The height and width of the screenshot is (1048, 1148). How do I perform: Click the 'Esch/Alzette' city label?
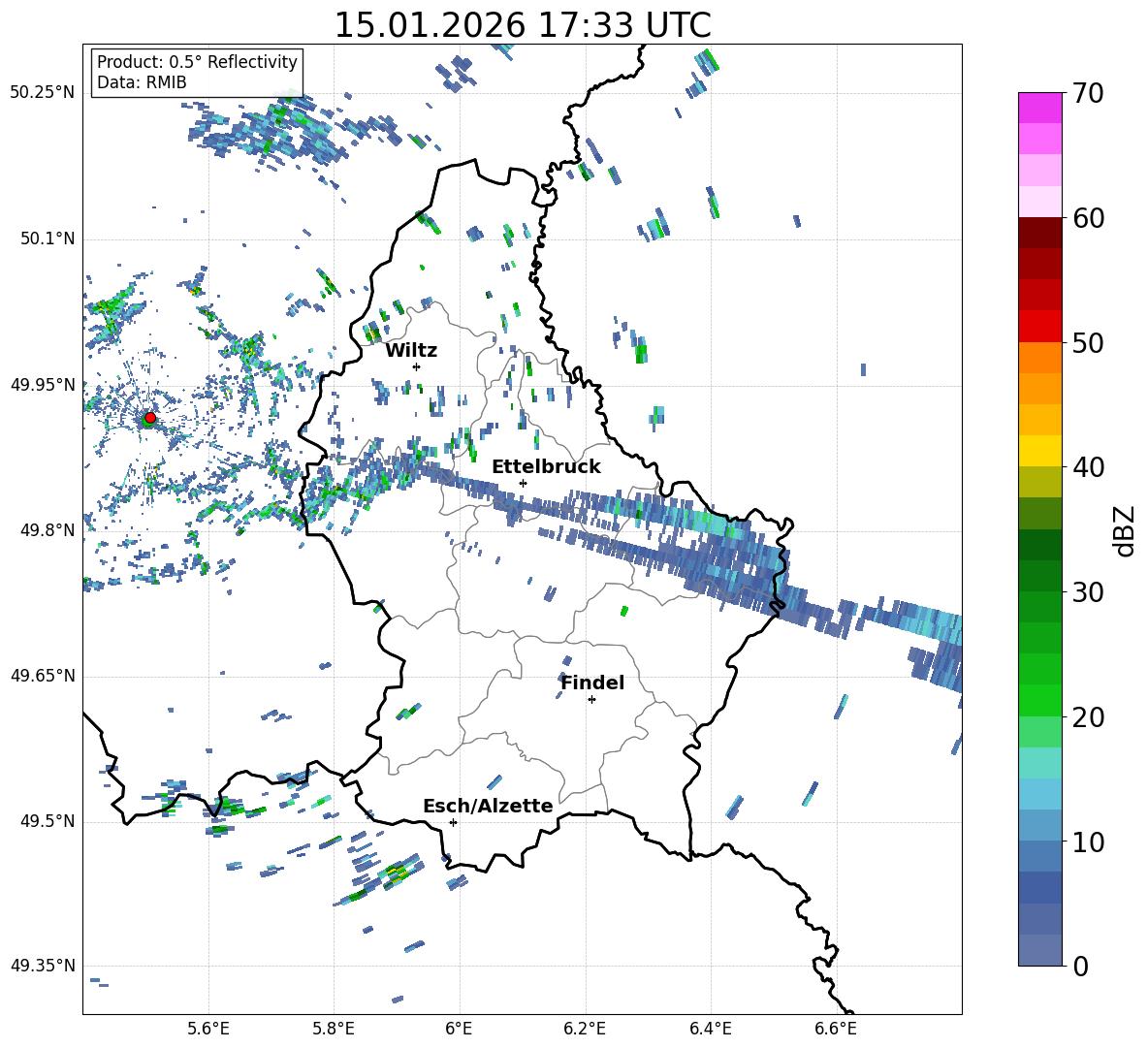[488, 806]
